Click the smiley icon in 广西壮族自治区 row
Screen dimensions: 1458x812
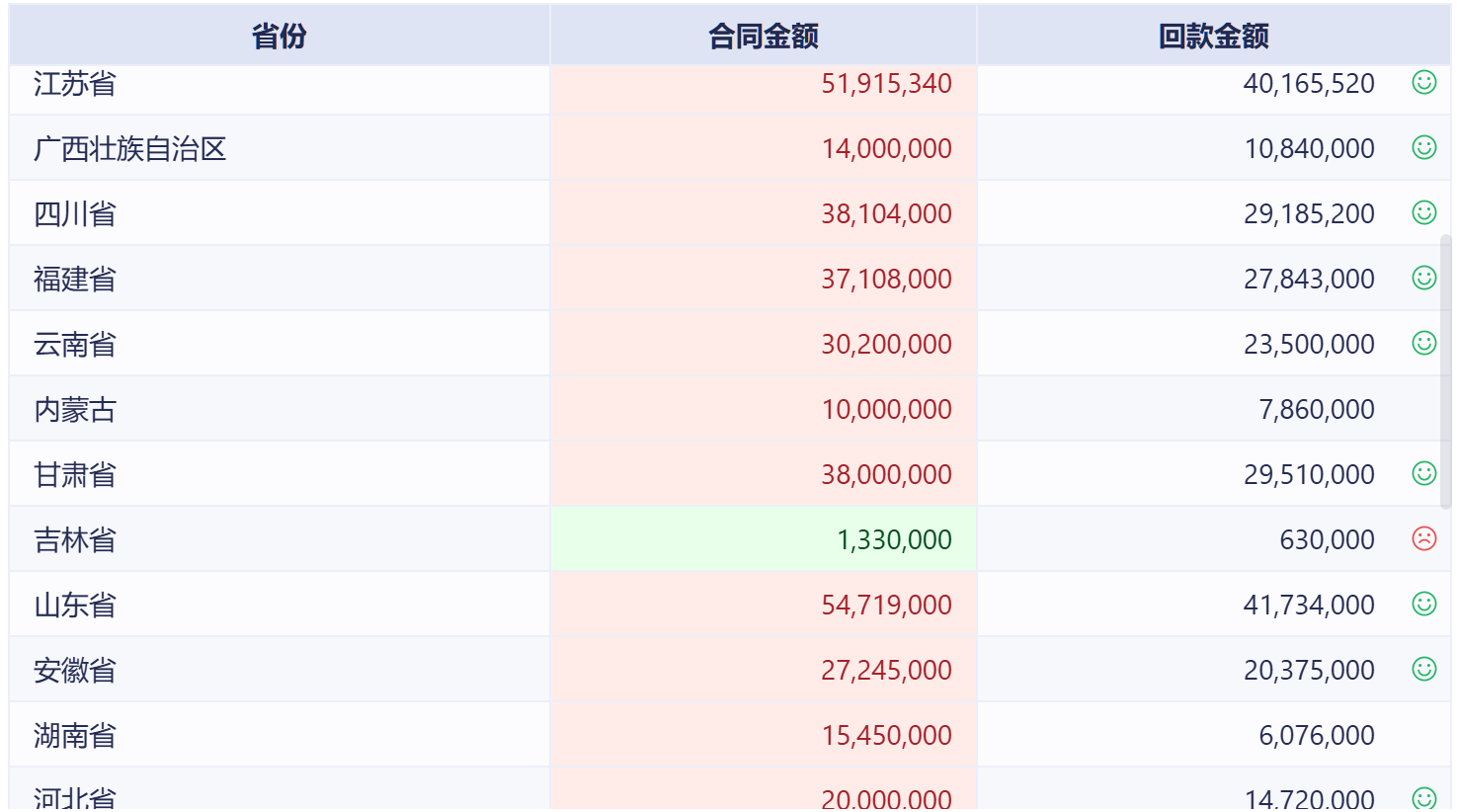click(1423, 148)
